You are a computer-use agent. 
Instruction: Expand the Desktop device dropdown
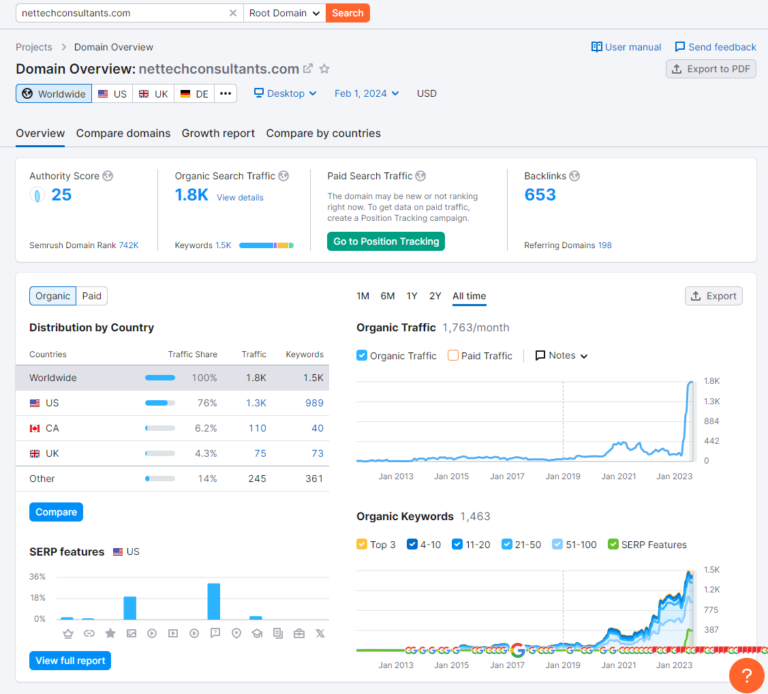(x=285, y=93)
